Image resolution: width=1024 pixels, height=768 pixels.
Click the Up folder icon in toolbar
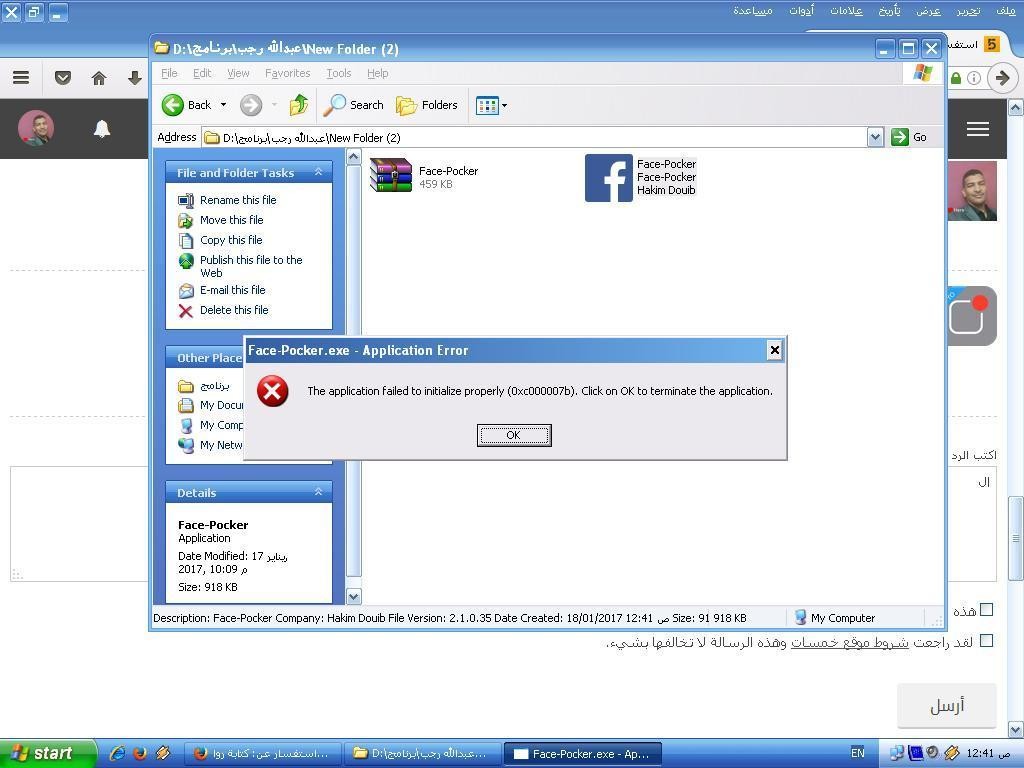click(x=298, y=105)
